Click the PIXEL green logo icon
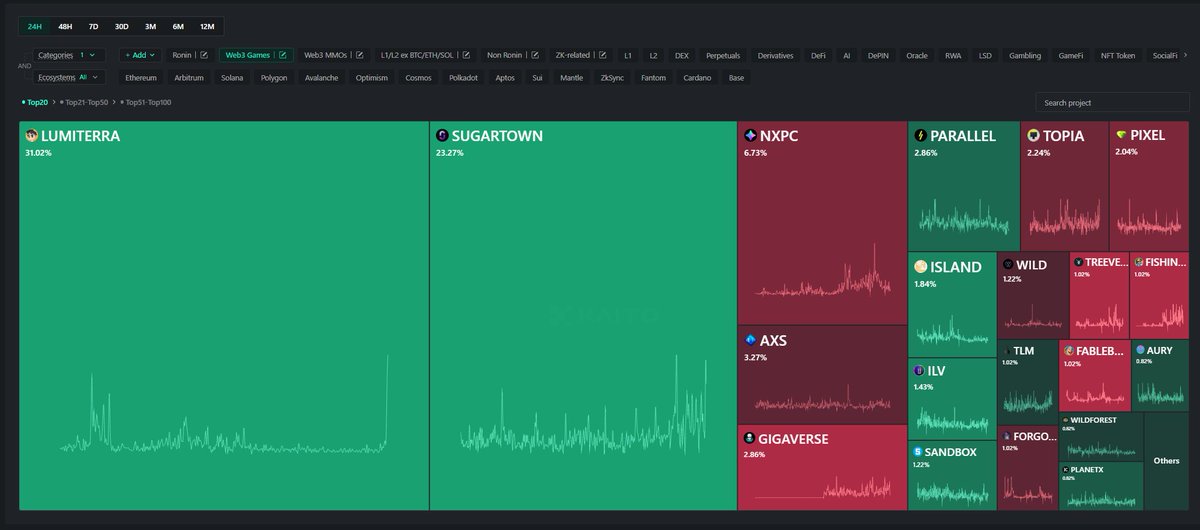The image size is (1200, 530). [1121, 135]
